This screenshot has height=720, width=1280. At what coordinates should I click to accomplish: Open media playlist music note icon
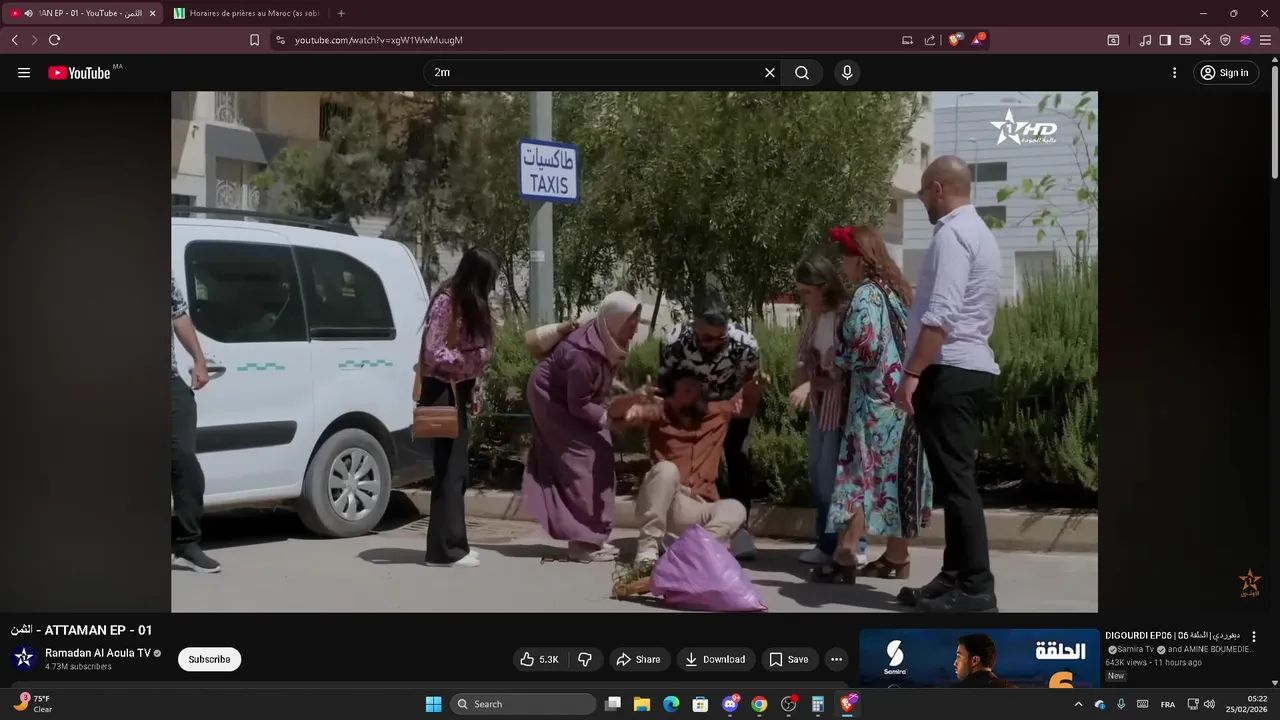(x=1145, y=40)
